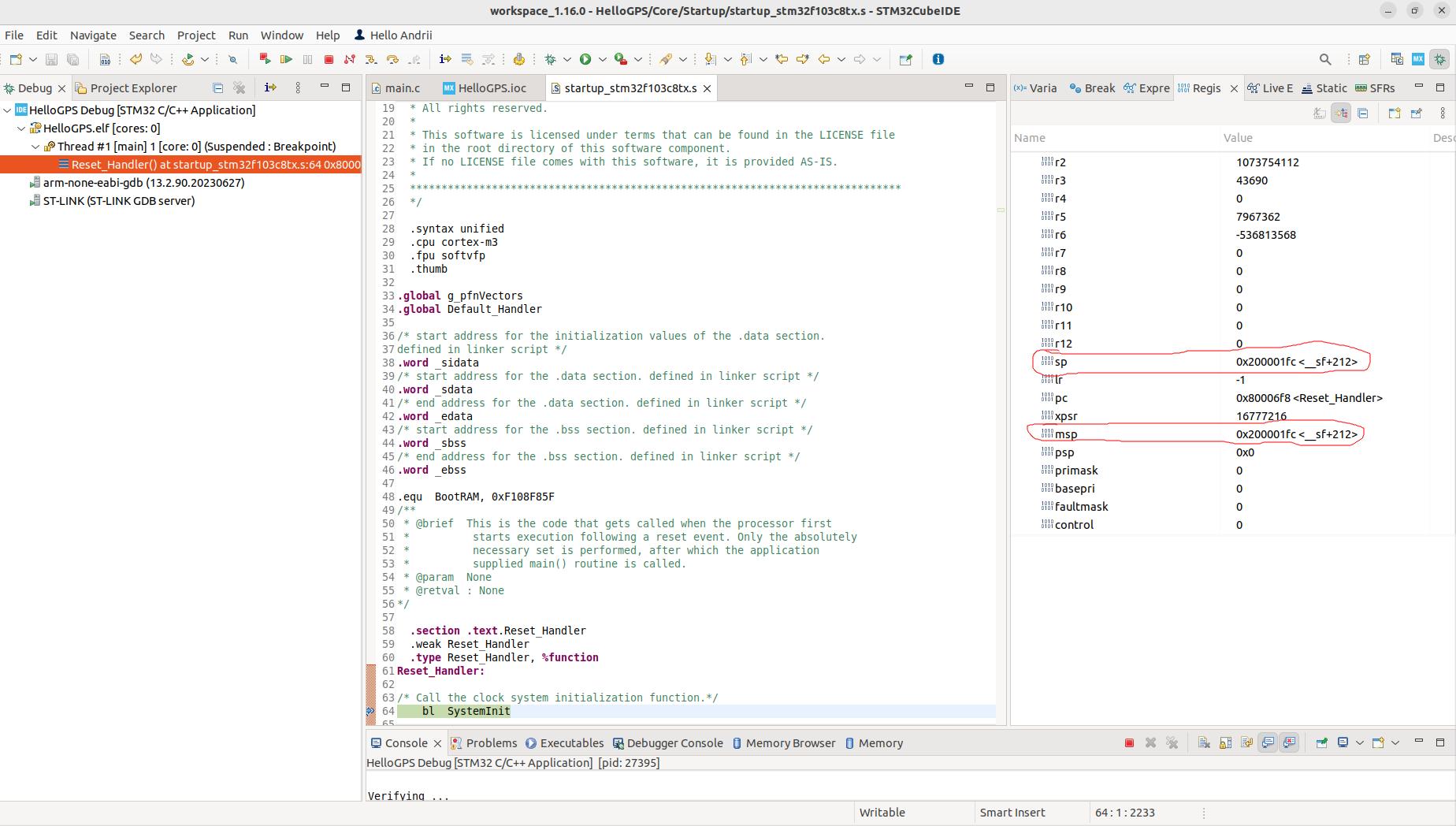Select the pc register row
This screenshot has width=1456, height=826.
[1061, 398]
